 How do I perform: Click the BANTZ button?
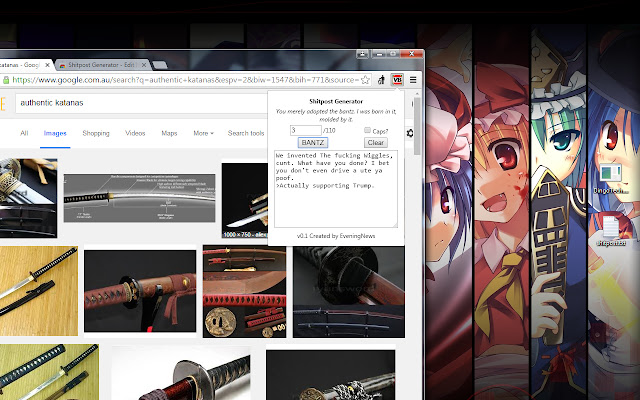(x=313, y=142)
